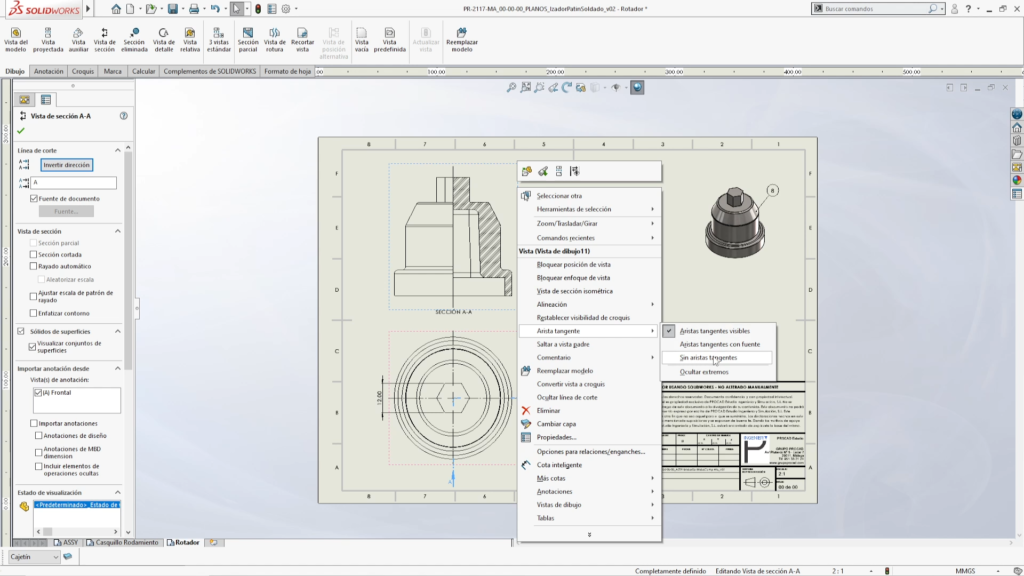Viewport: 1024px width, 576px height.
Task: Select the Predeterminado display state entry
Action: click(x=76, y=505)
